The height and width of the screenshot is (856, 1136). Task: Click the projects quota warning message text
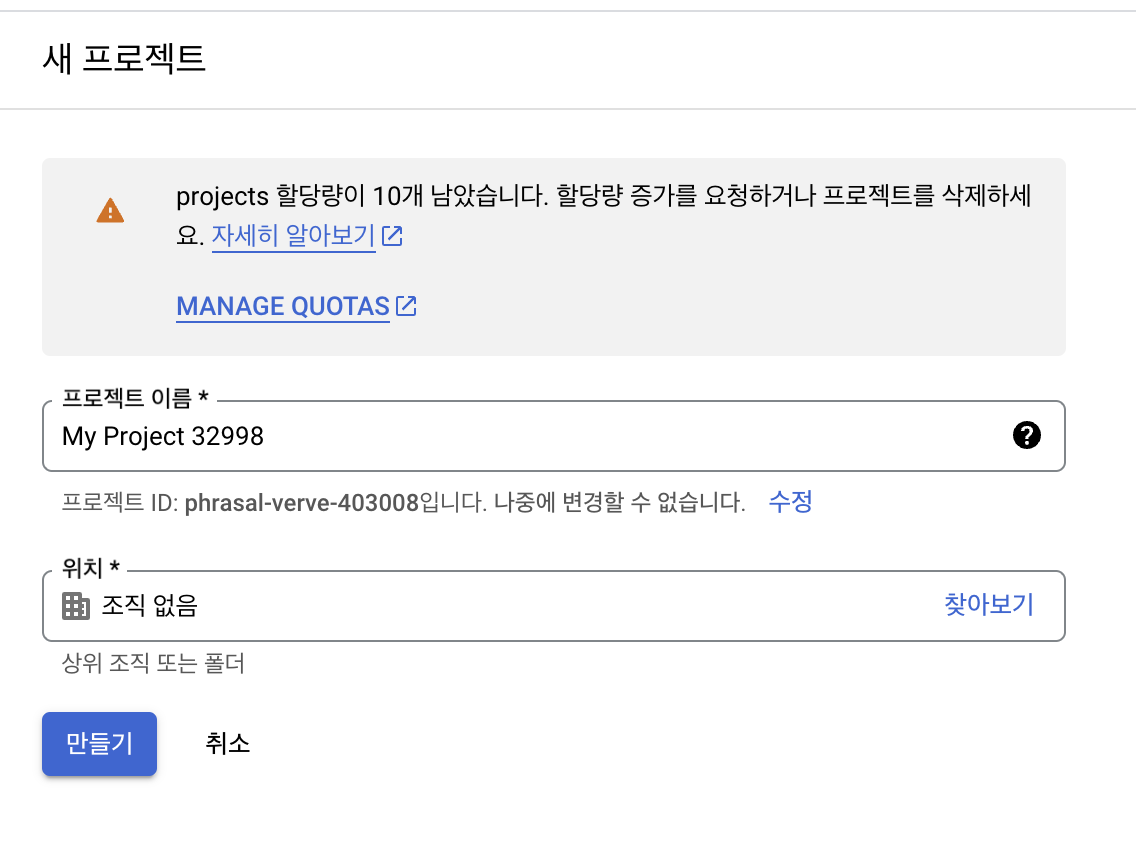click(x=604, y=215)
